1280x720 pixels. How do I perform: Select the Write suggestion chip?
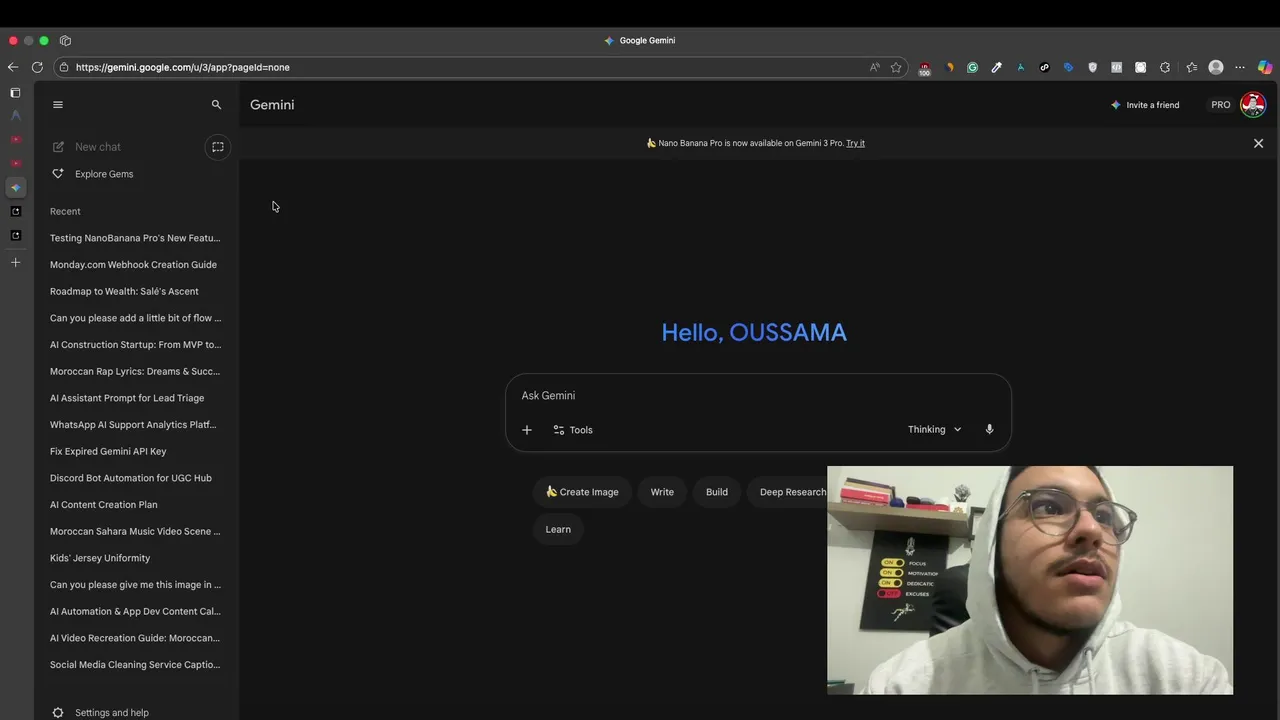point(662,492)
